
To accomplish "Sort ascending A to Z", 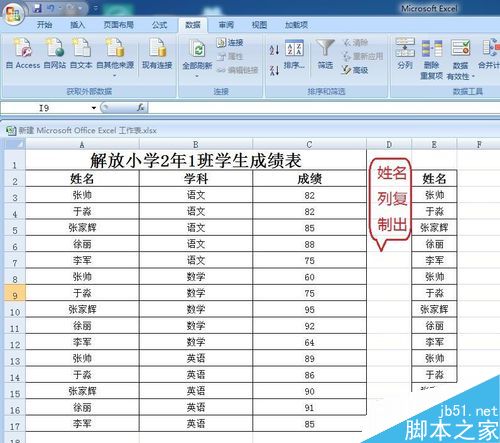I will click(274, 50).
